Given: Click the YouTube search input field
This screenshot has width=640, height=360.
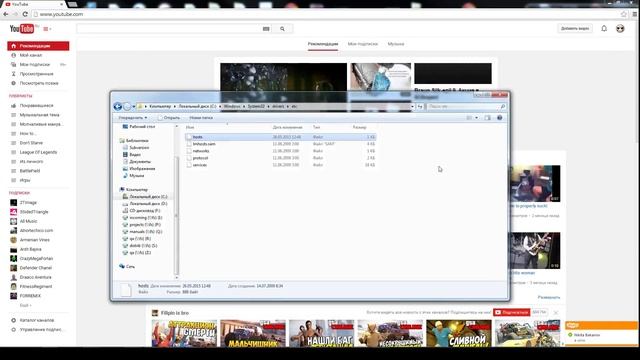Looking at the screenshot, I should coord(169,29).
